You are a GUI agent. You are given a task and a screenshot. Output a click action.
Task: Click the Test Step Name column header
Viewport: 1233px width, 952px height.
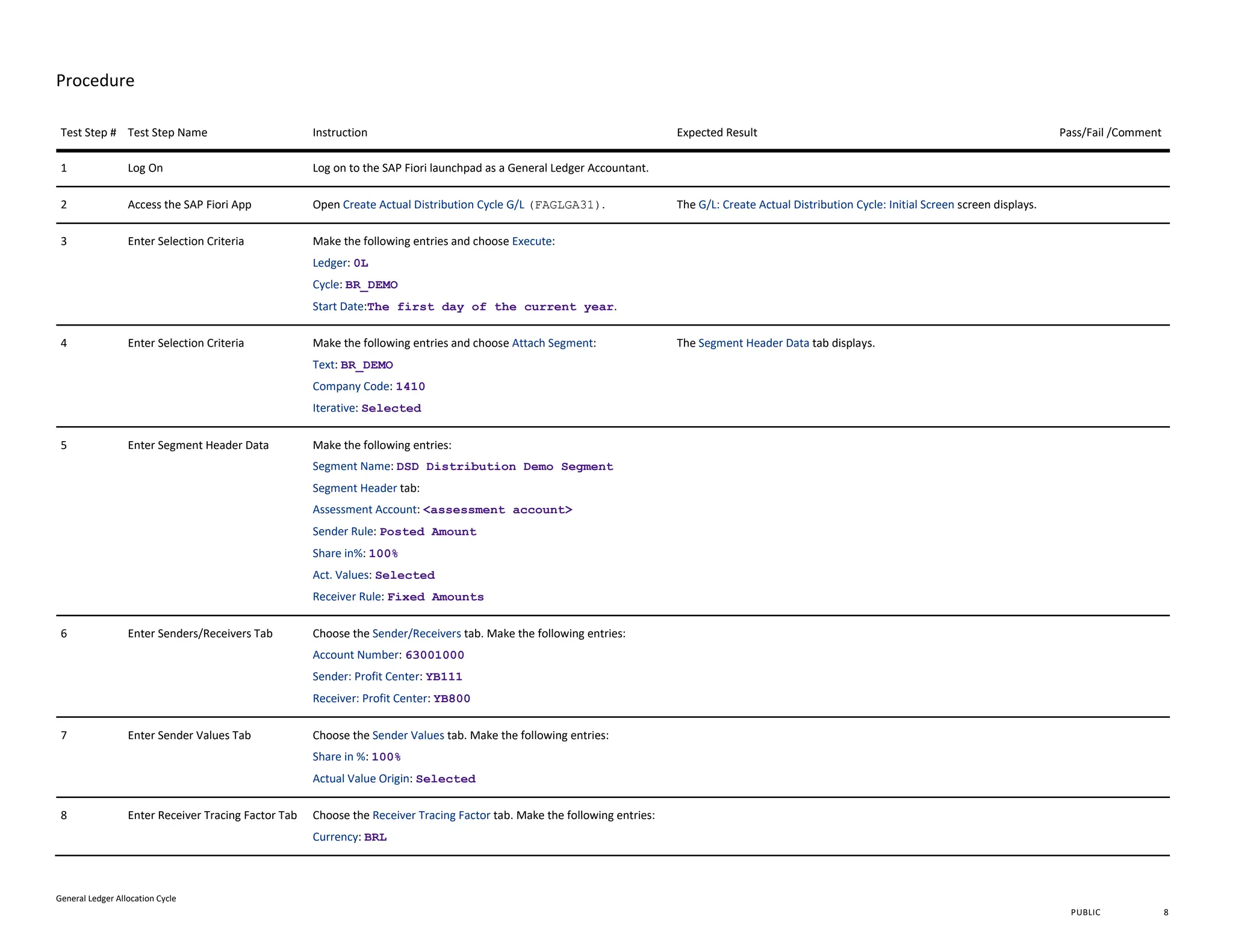[167, 132]
